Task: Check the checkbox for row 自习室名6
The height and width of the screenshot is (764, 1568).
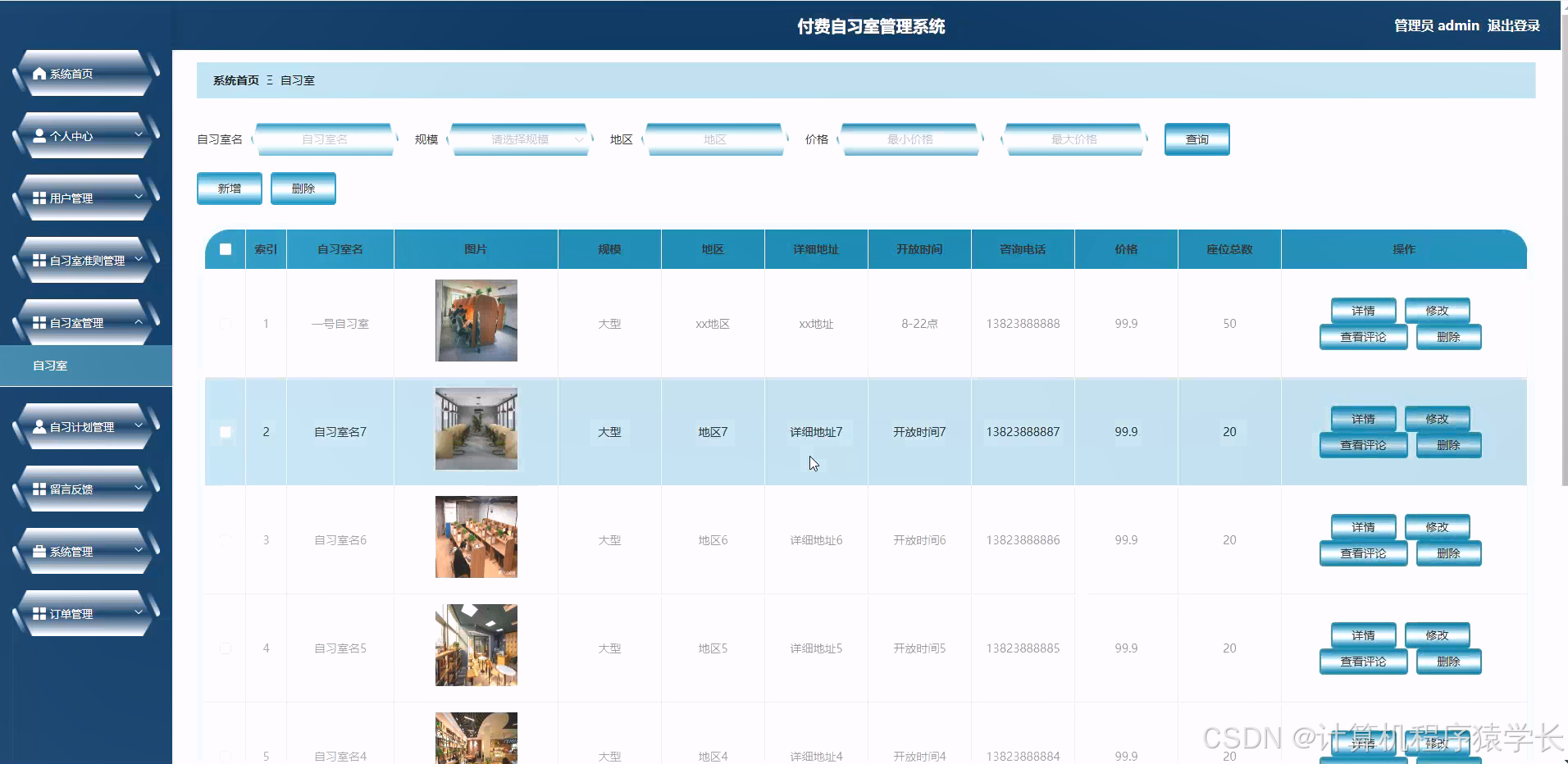Action: tap(226, 540)
